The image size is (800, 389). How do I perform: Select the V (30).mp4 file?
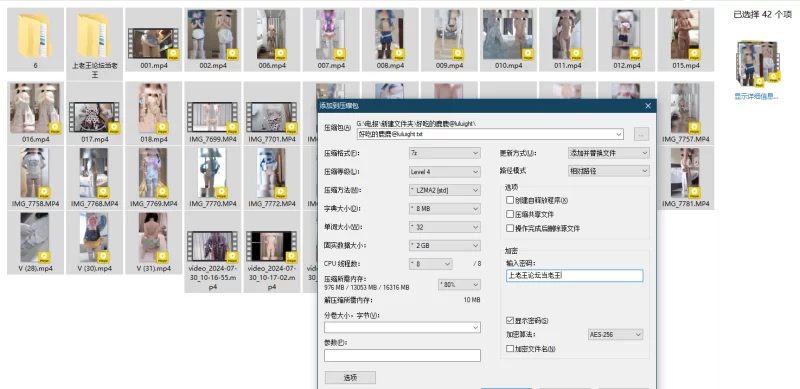coord(94,242)
